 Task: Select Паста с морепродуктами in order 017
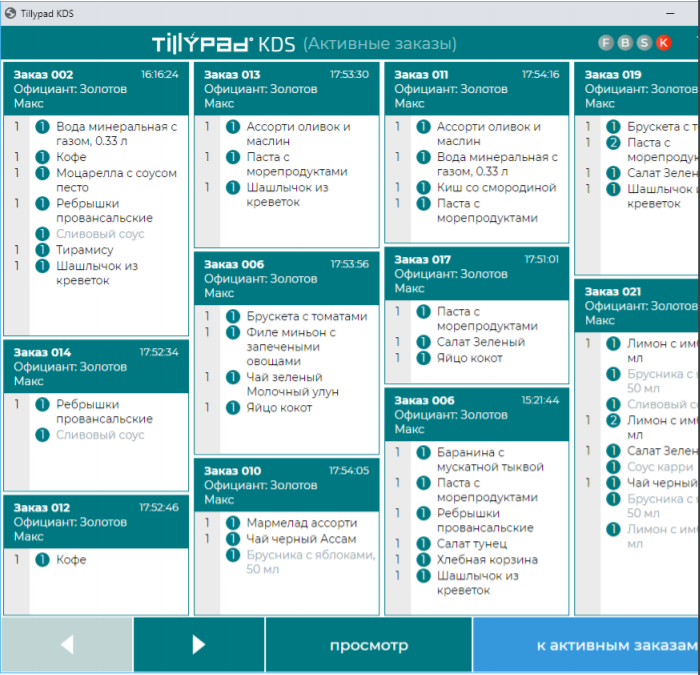(487, 318)
